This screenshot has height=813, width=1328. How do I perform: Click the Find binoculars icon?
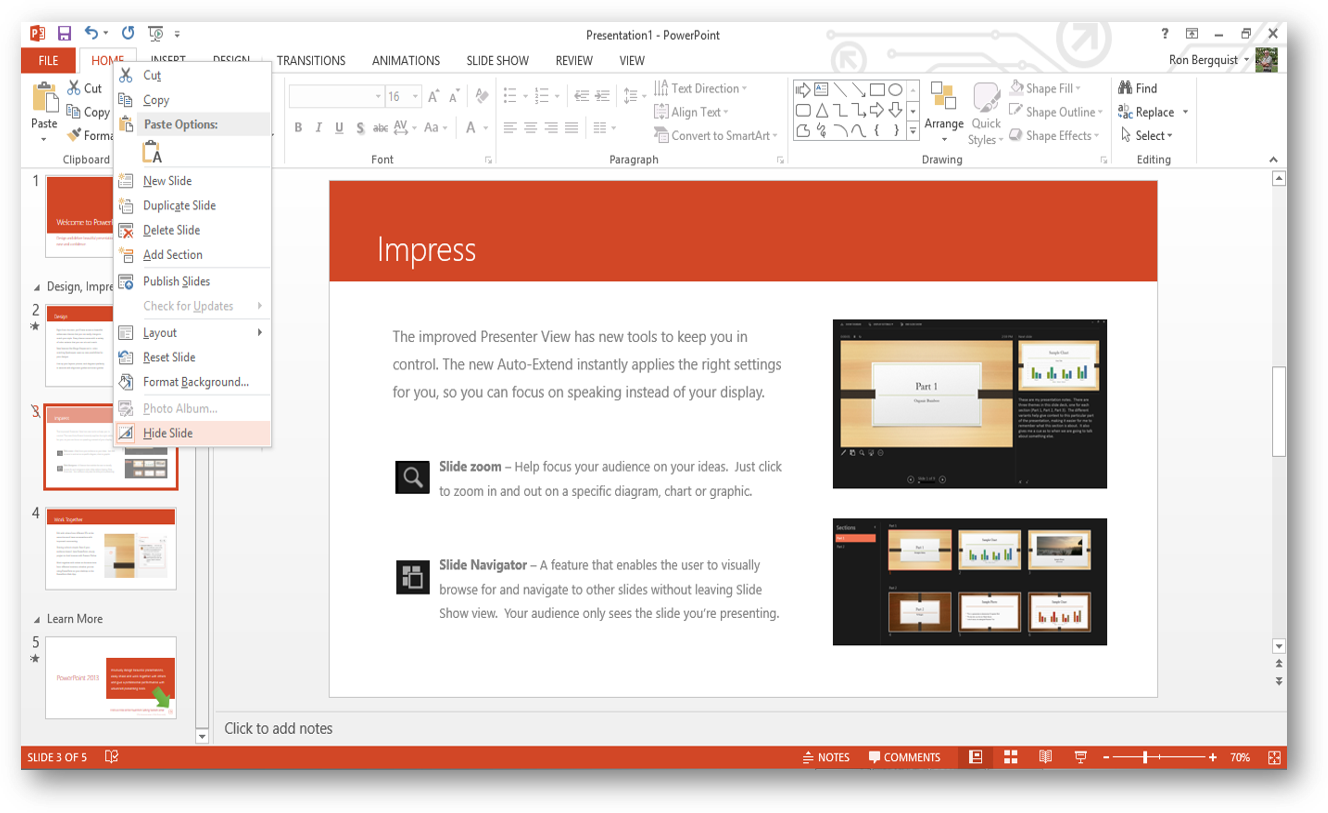tap(1125, 88)
